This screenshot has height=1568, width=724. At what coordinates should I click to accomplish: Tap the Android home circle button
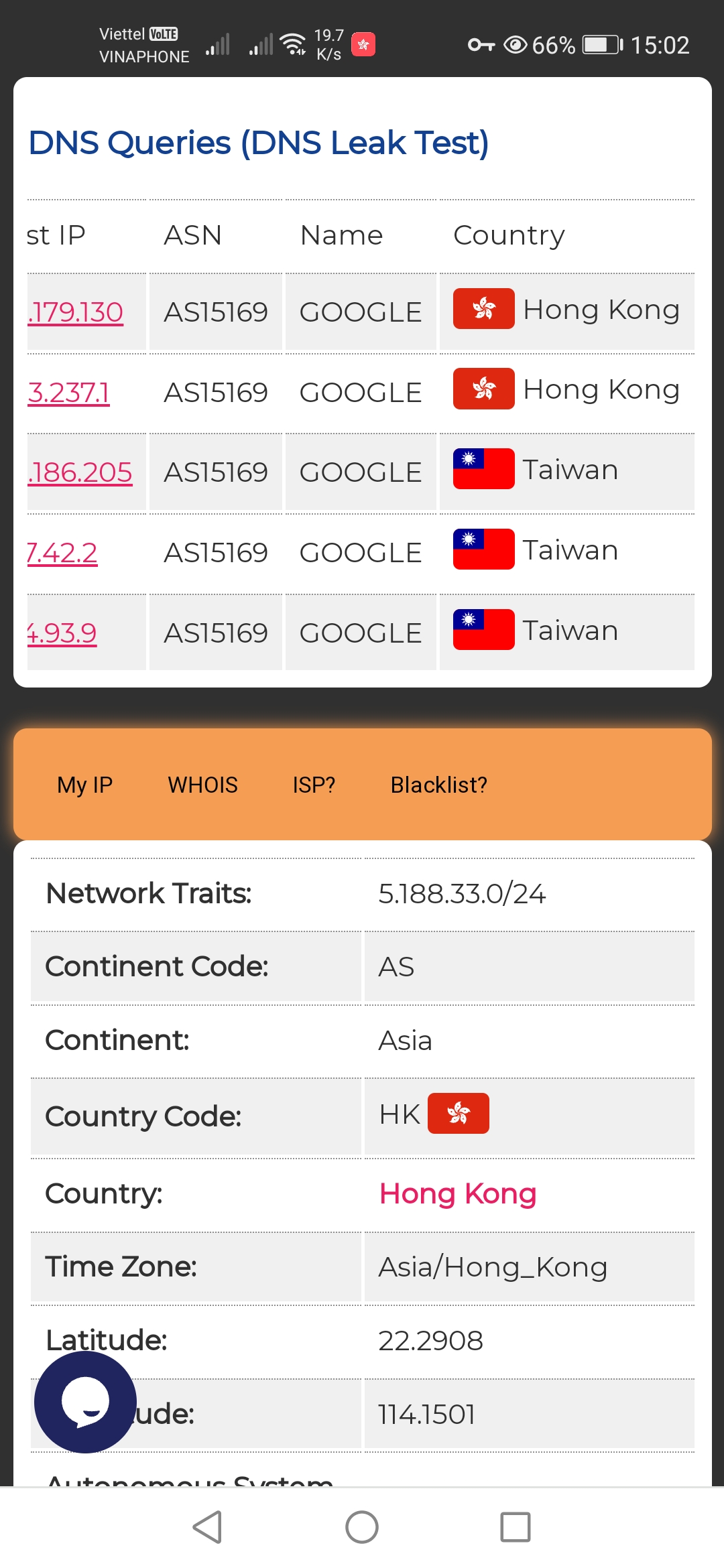coord(362,1527)
